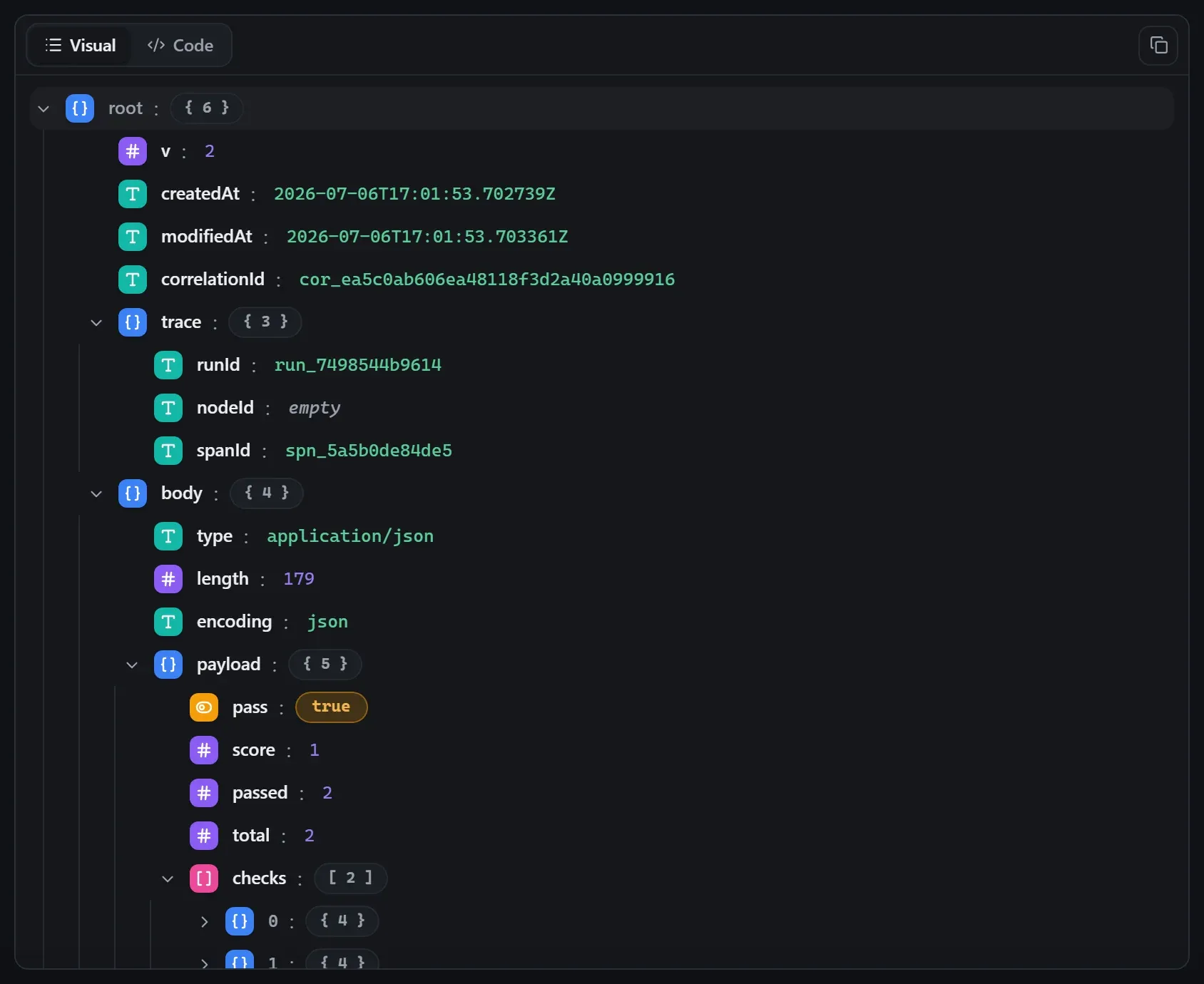Click the number icon beside score
This screenshot has height=984, width=1204.
click(204, 750)
